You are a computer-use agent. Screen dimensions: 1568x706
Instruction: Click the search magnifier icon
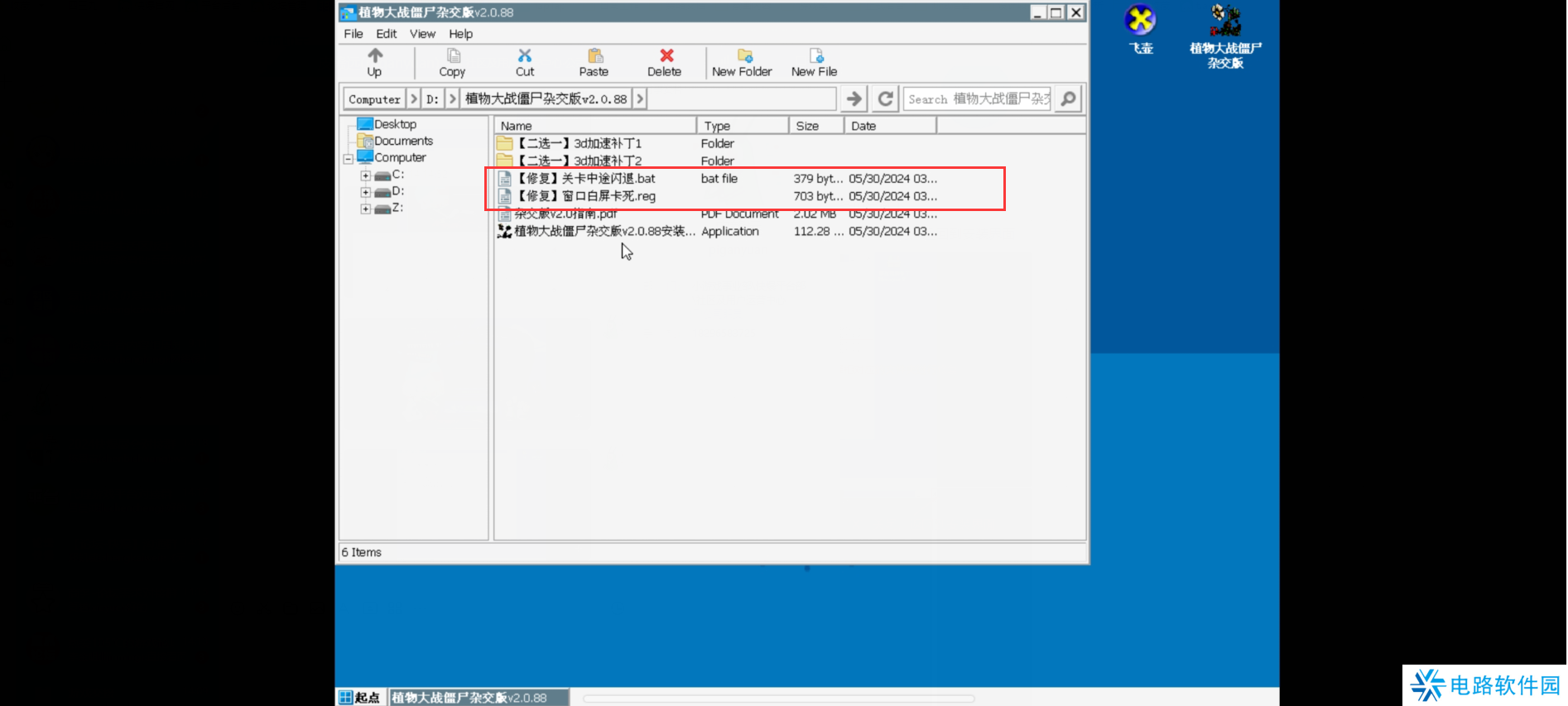pyautogui.click(x=1069, y=99)
